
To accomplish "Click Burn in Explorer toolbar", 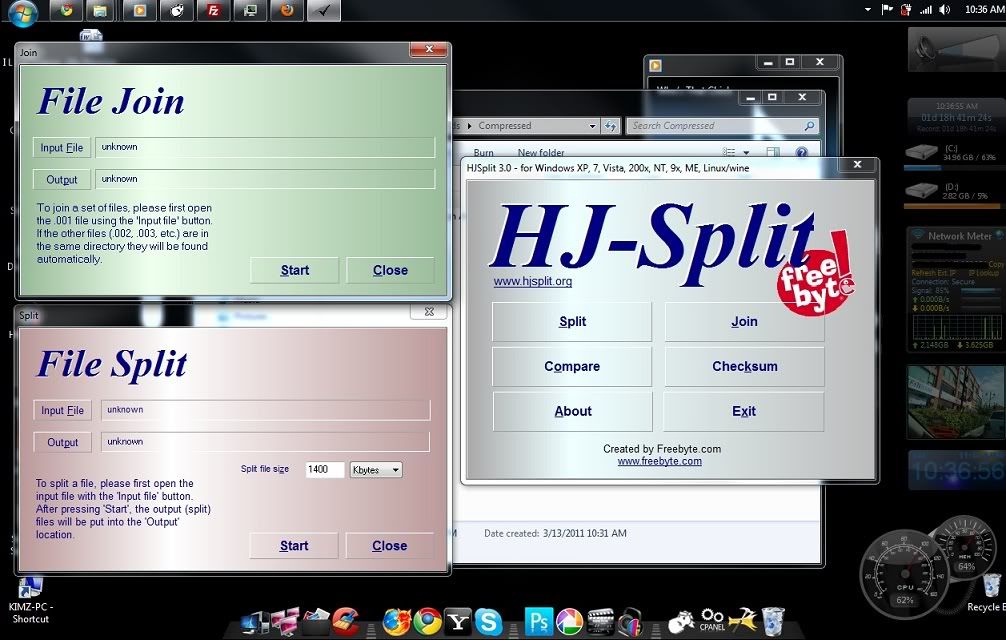I will [484, 153].
